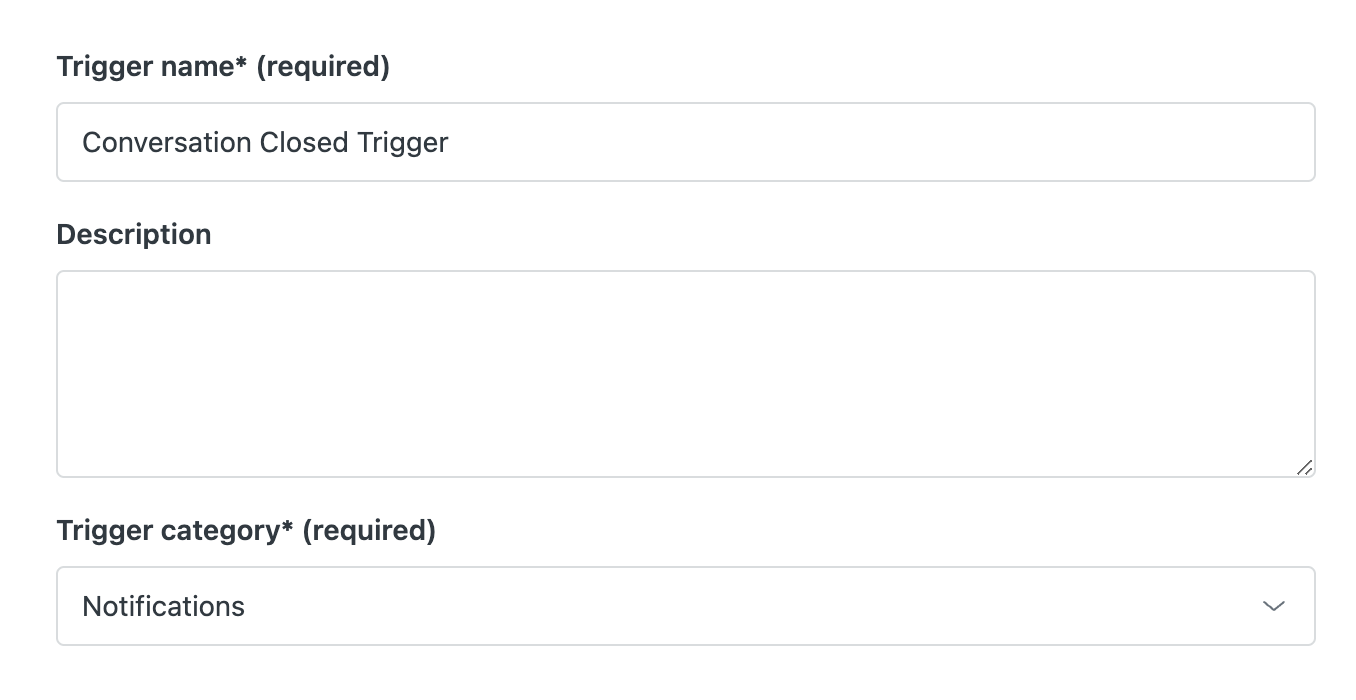Click inside the empty Description textarea
This screenshot has width=1356, height=700.
click(685, 373)
